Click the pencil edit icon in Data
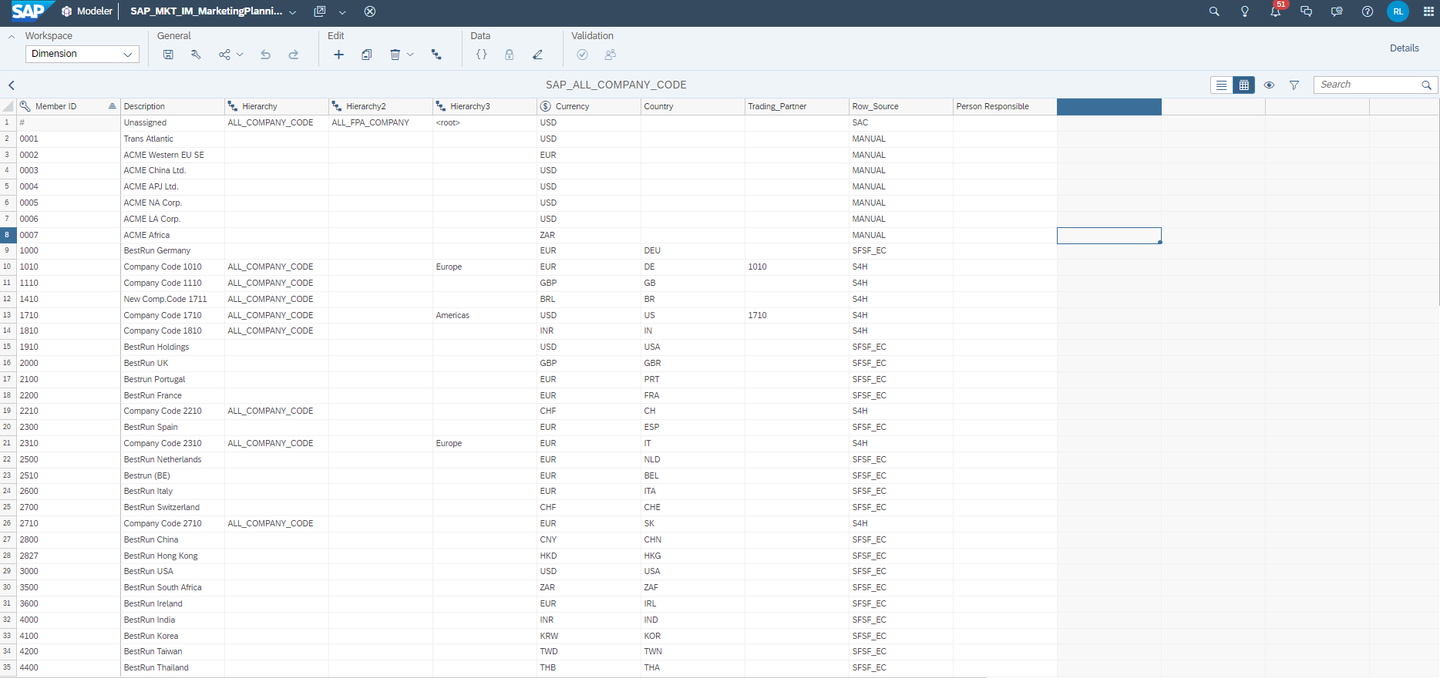Viewport: 1440px width, 678px height. [x=538, y=55]
